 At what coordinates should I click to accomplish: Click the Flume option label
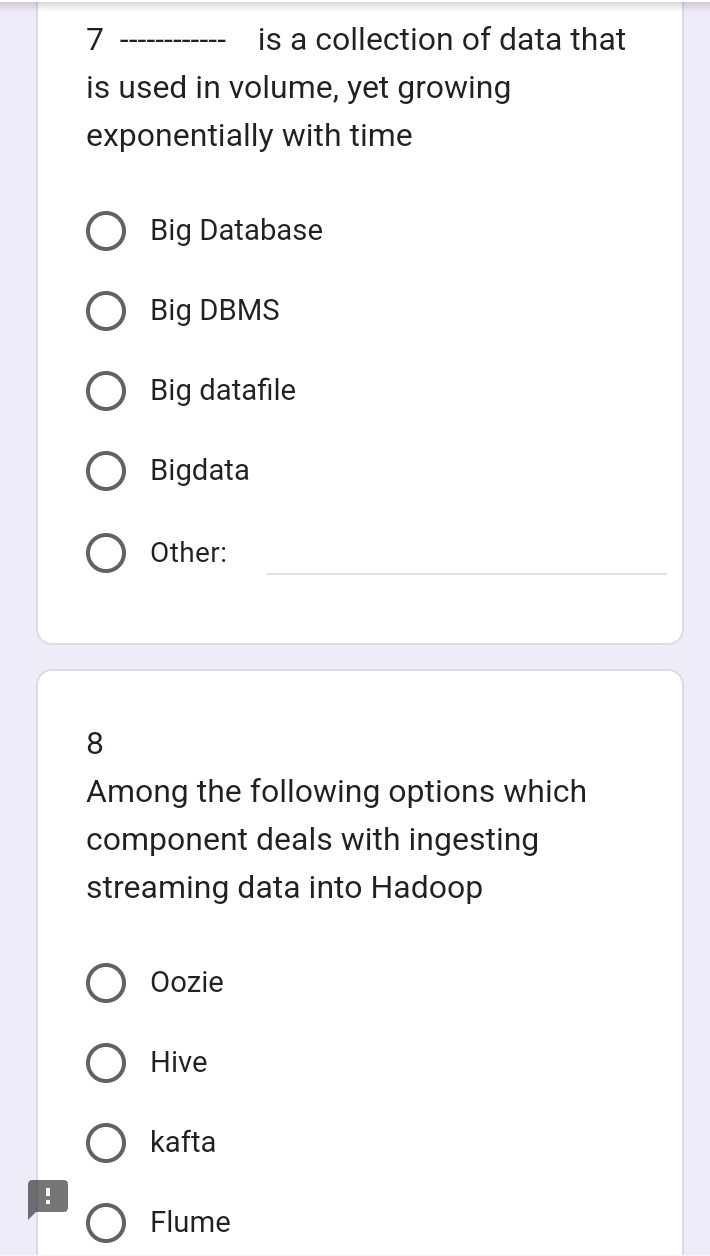tap(191, 1222)
